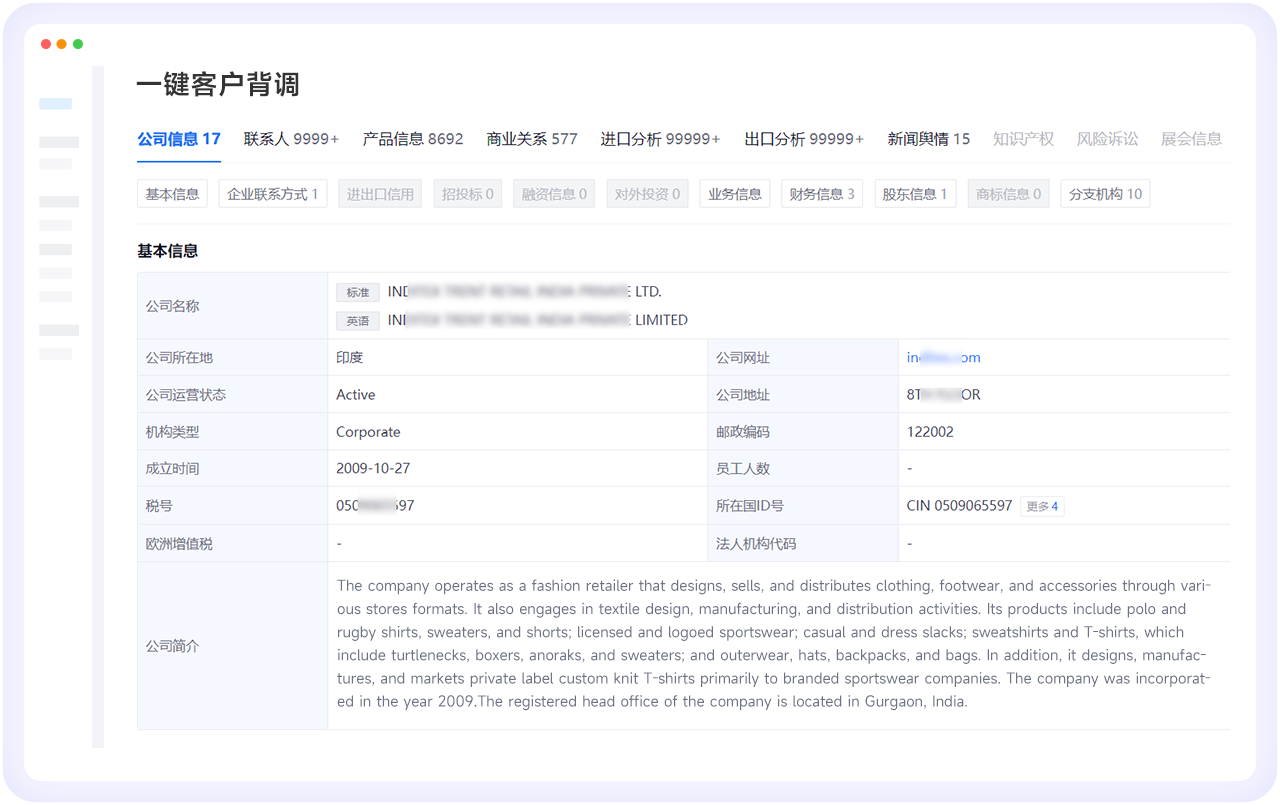Click the 企业联系方式 1 button
This screenshot has height=805, width=1280.
pyautogui.click(x=272, y=194)
